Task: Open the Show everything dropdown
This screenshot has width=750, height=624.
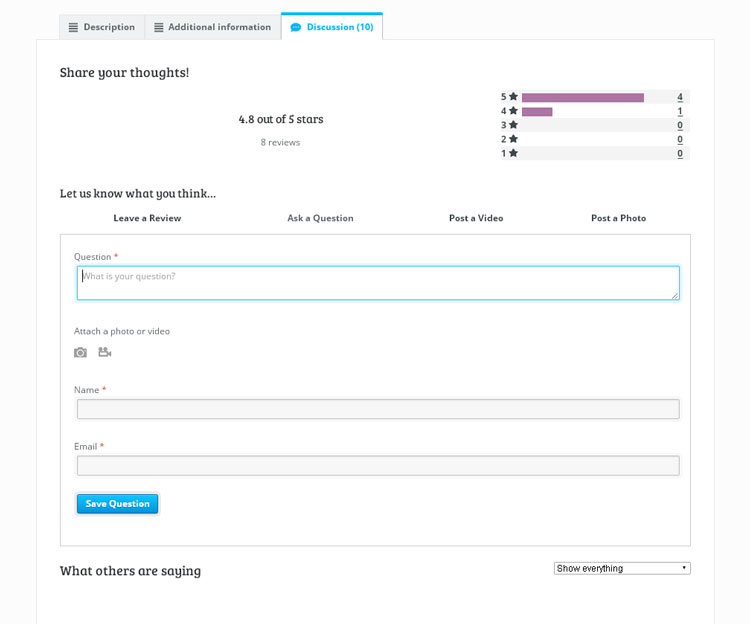Action: (621, 568)
